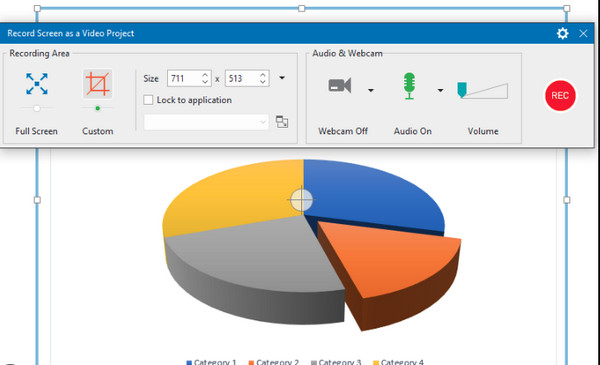Open the application selection combo box
Viewport: 600px width, 365px height.
[x=206, y=122]
